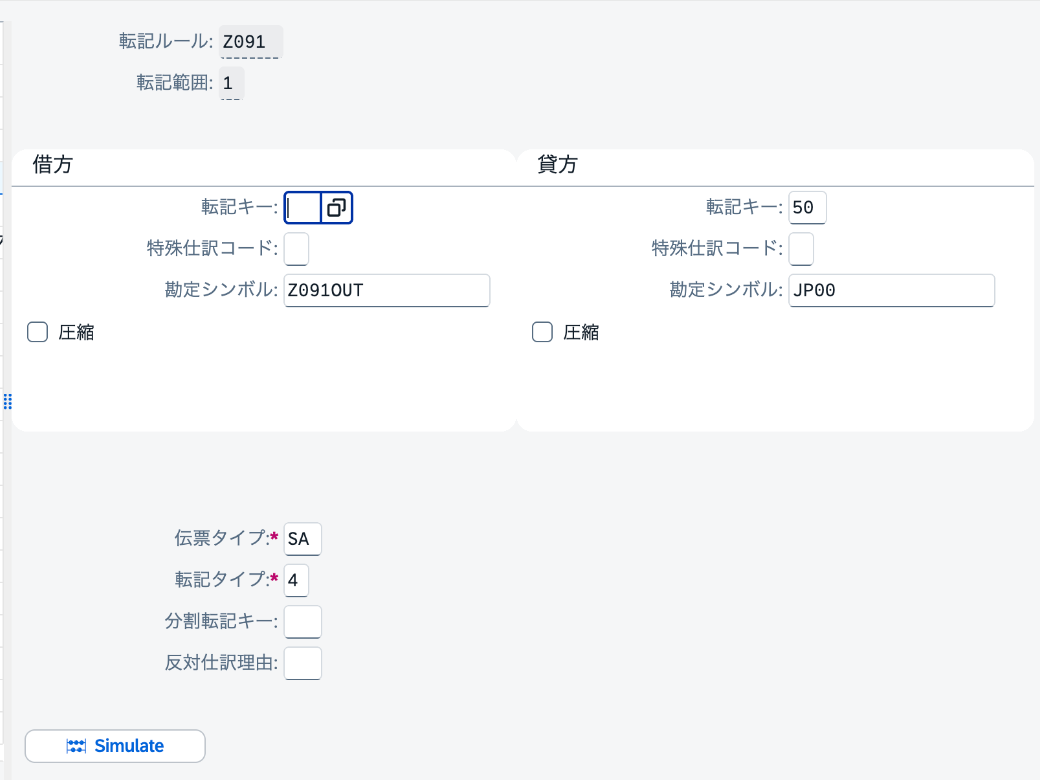Click the Simulate button
The width and height of the screenshot is (1040, 780).
tap(115, 746)
